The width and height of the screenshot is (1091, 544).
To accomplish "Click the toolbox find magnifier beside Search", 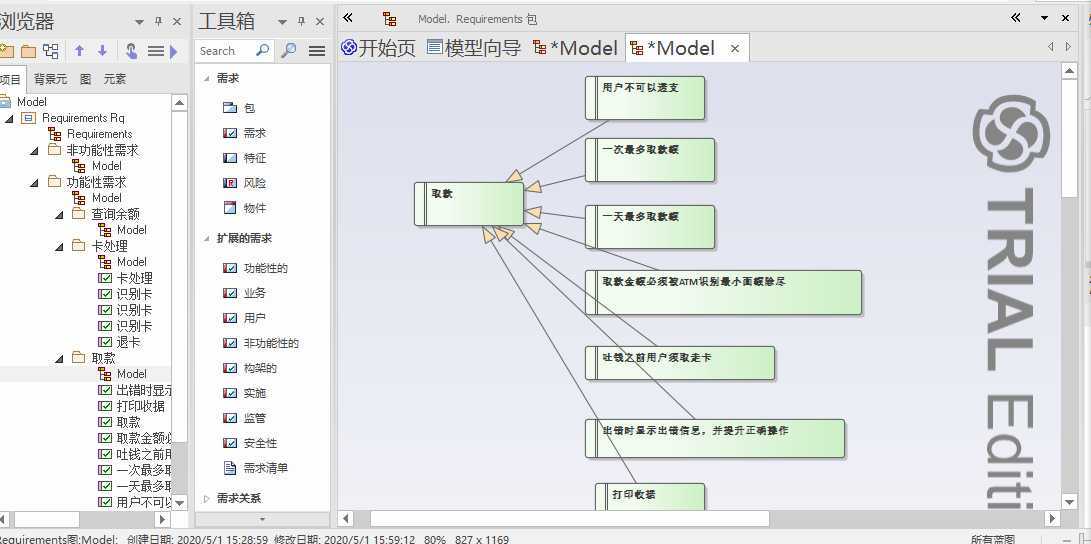I will pos(288,50).
